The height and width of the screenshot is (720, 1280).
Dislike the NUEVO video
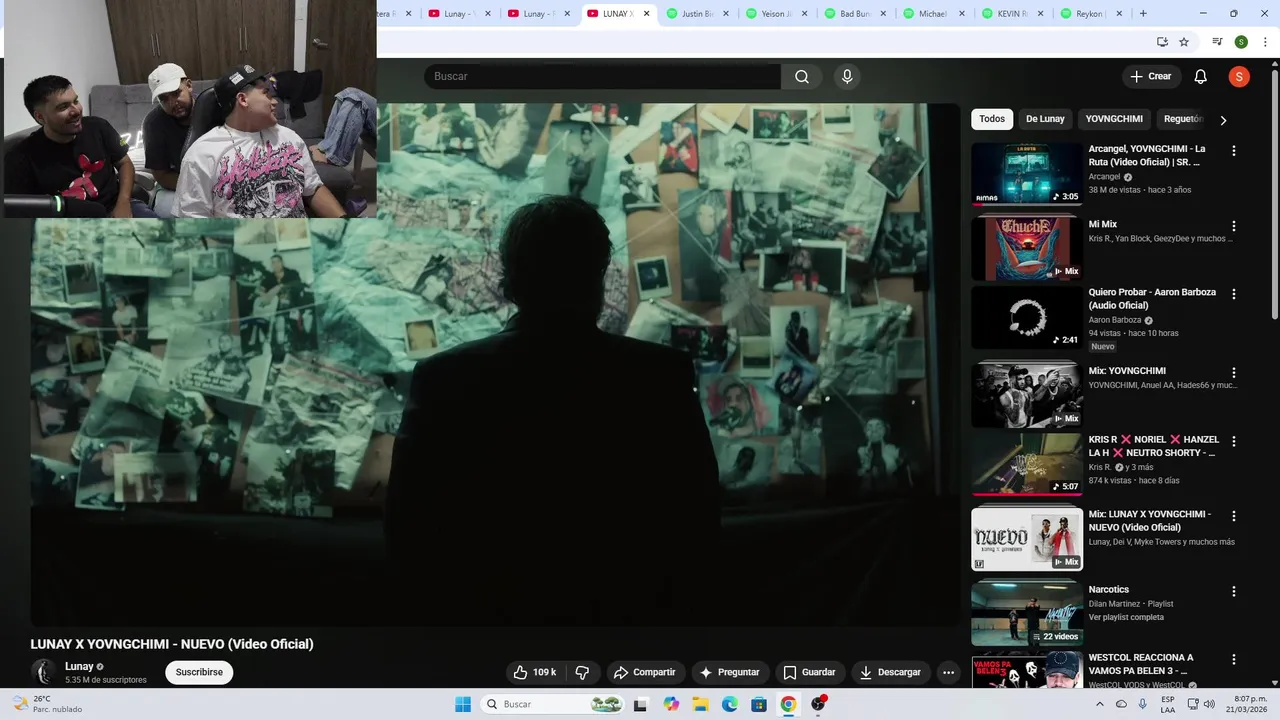tap(582, 672)
